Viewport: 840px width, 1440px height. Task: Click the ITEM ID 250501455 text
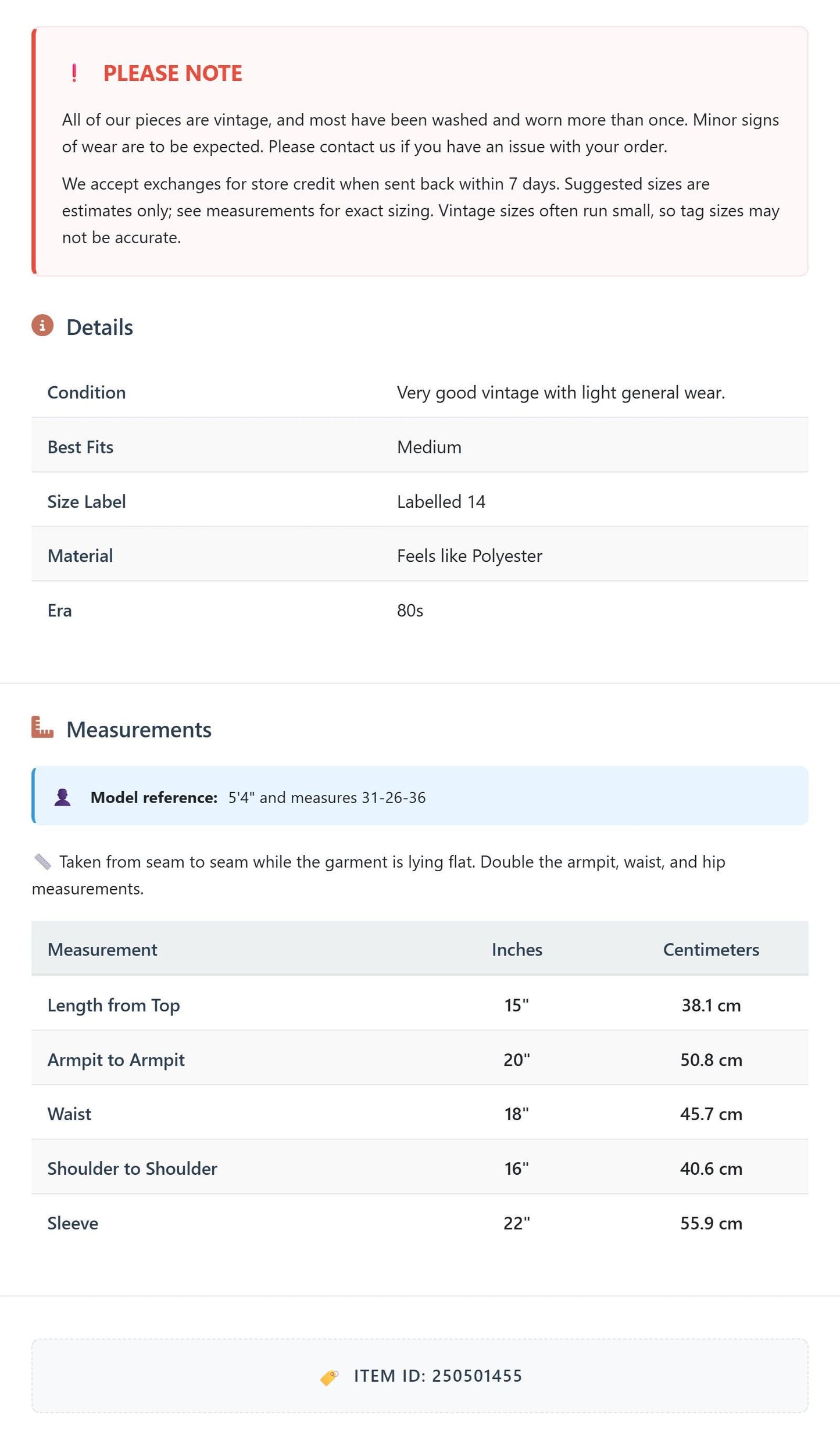[438, 1376]
